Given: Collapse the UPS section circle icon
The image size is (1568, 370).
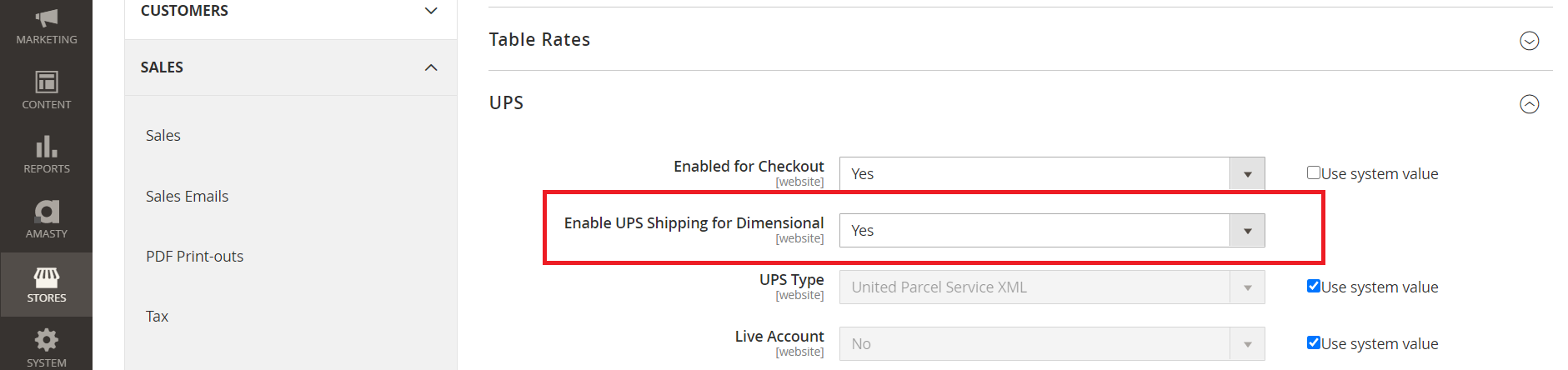Looking at the screenshot, I should tap(1529, 104).
